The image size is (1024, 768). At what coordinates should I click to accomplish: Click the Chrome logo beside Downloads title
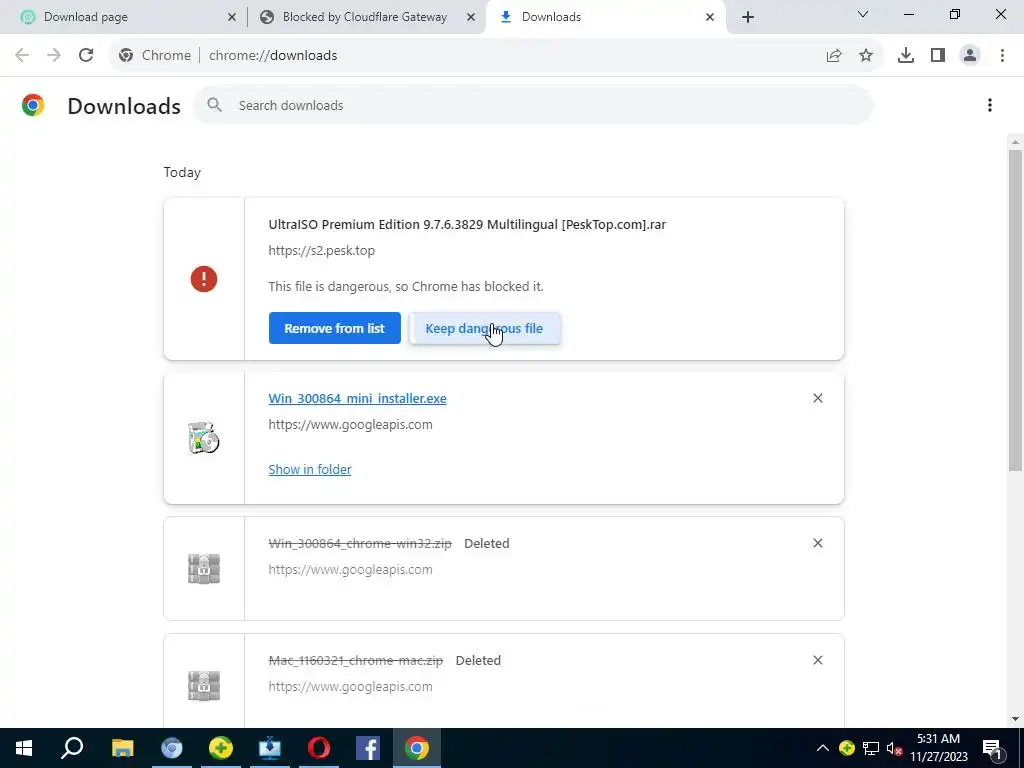pos(33,105)
